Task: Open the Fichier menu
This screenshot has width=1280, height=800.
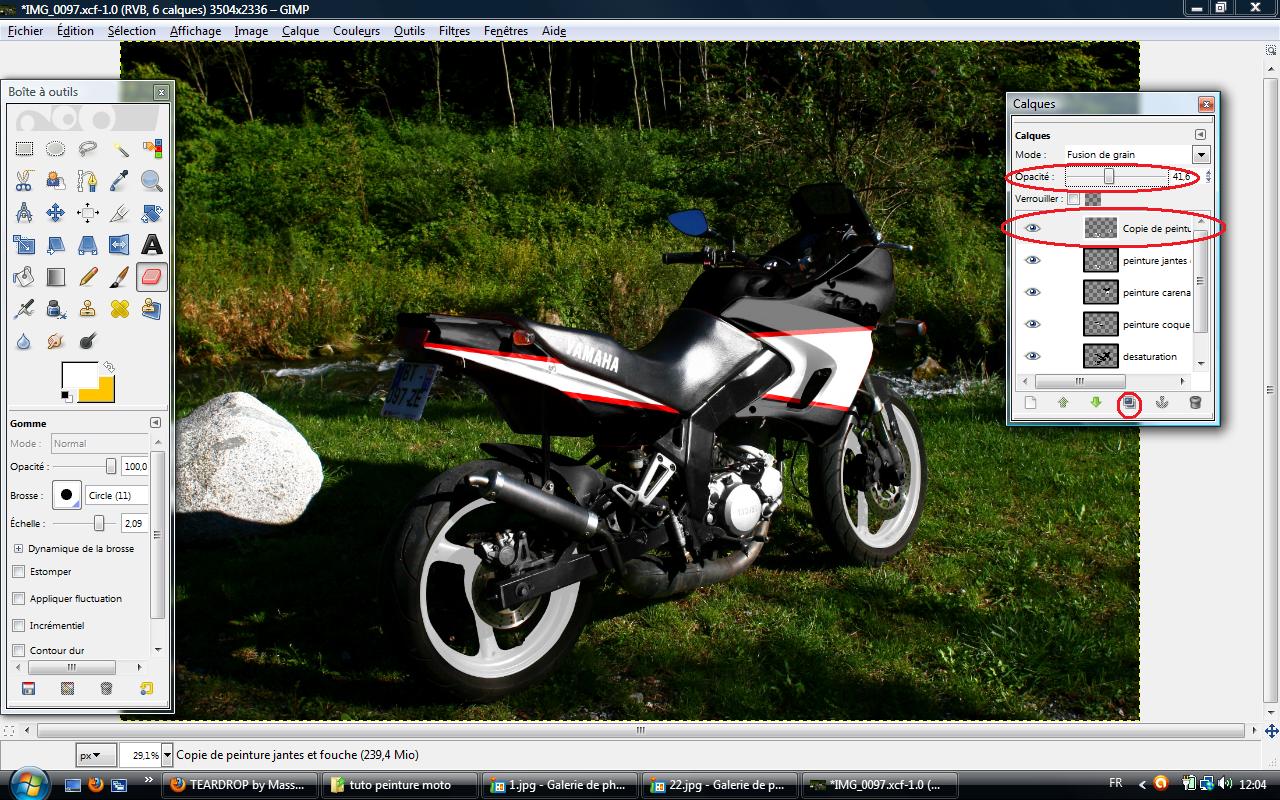Action: point(26,31)
